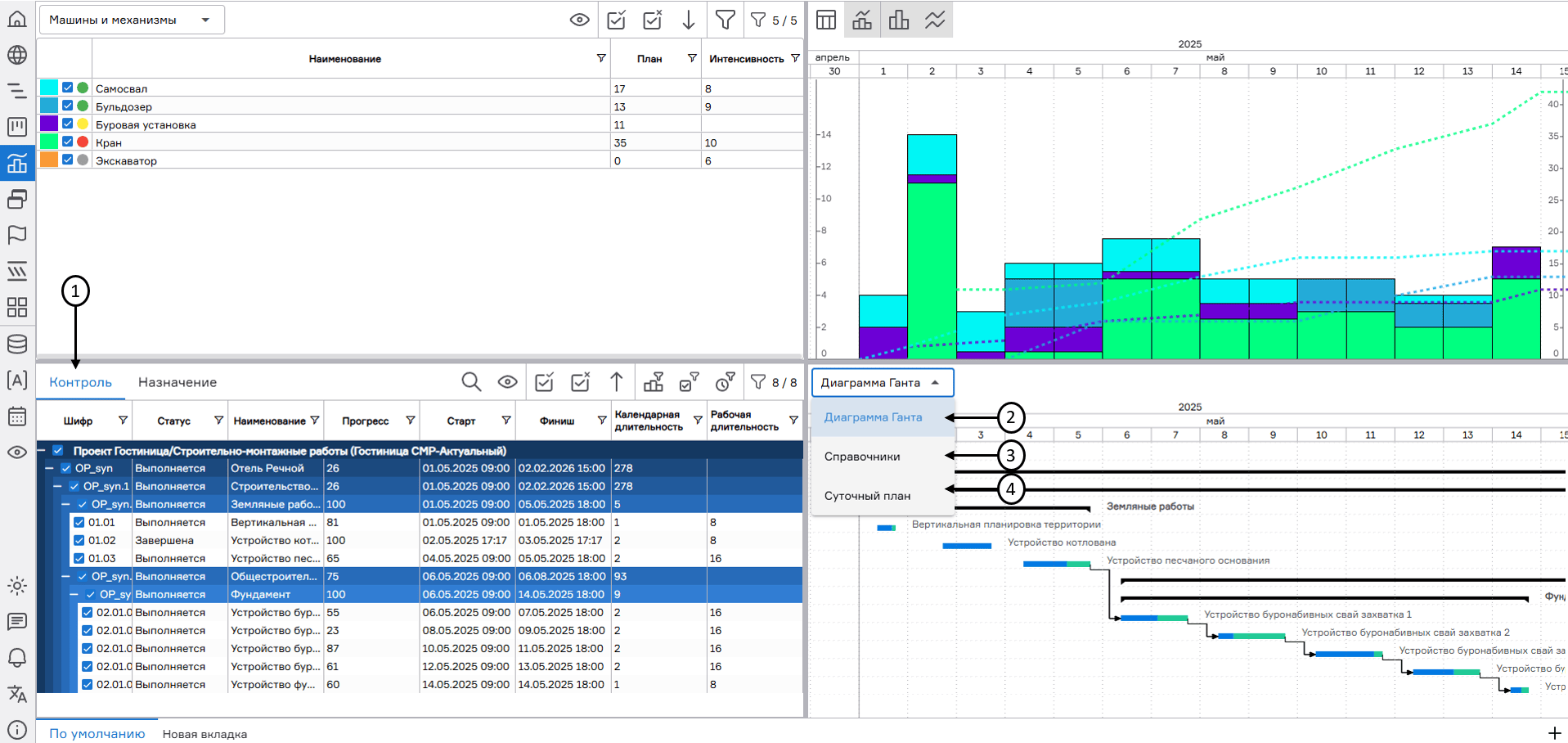Screen dimensions: 1568x743
Task: Choose Суточный план from dropdown list
Action: pos(867,496)
